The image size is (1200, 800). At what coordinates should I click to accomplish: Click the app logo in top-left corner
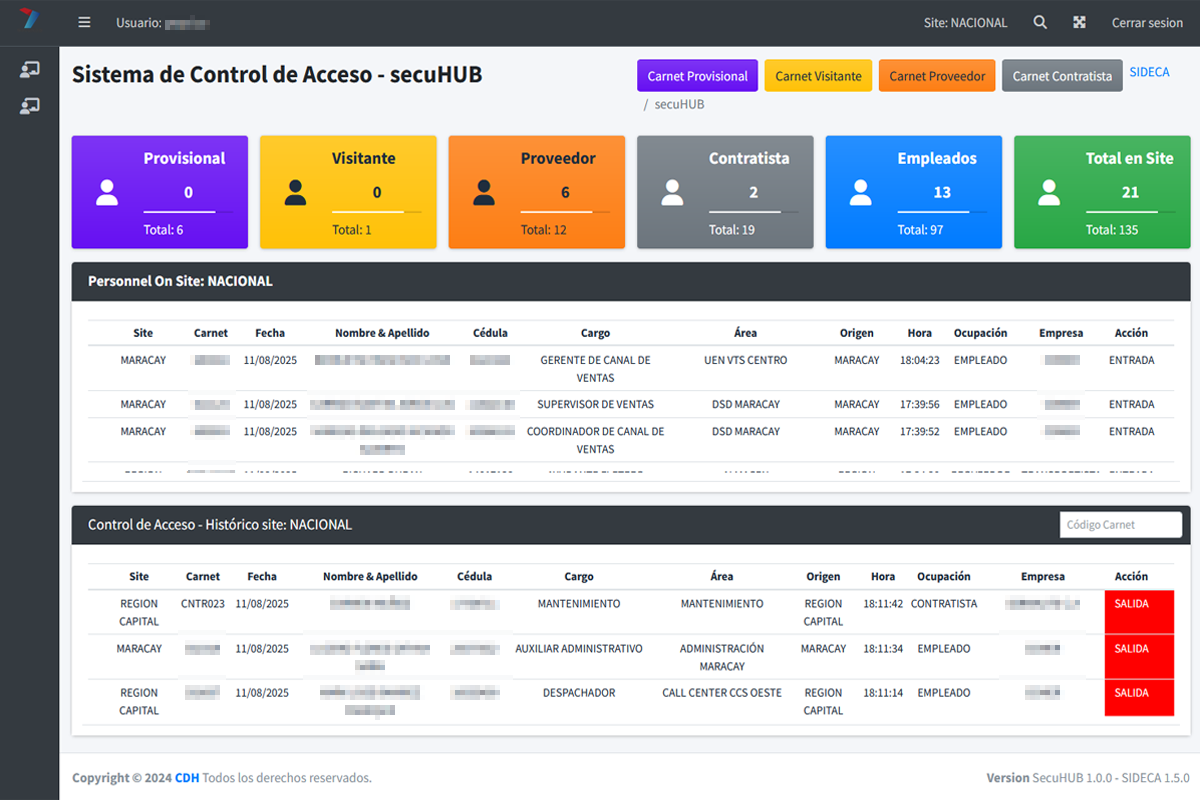(x=29, y=20)
